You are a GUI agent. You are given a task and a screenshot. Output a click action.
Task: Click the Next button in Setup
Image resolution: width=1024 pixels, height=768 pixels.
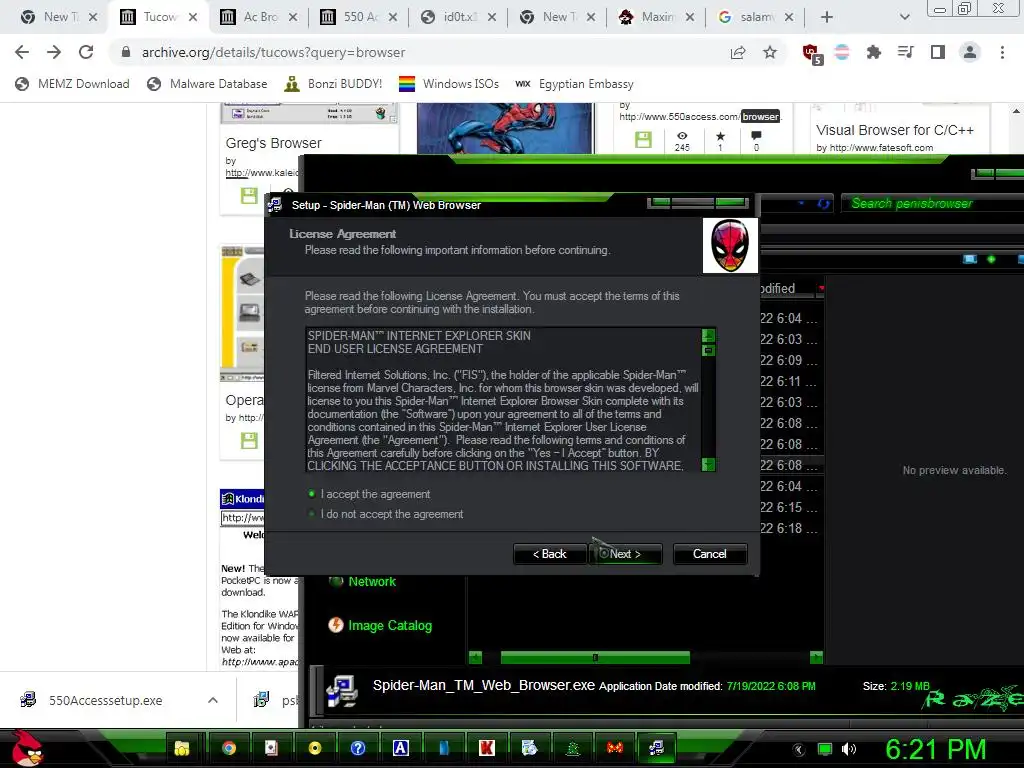tap(626, 554)
